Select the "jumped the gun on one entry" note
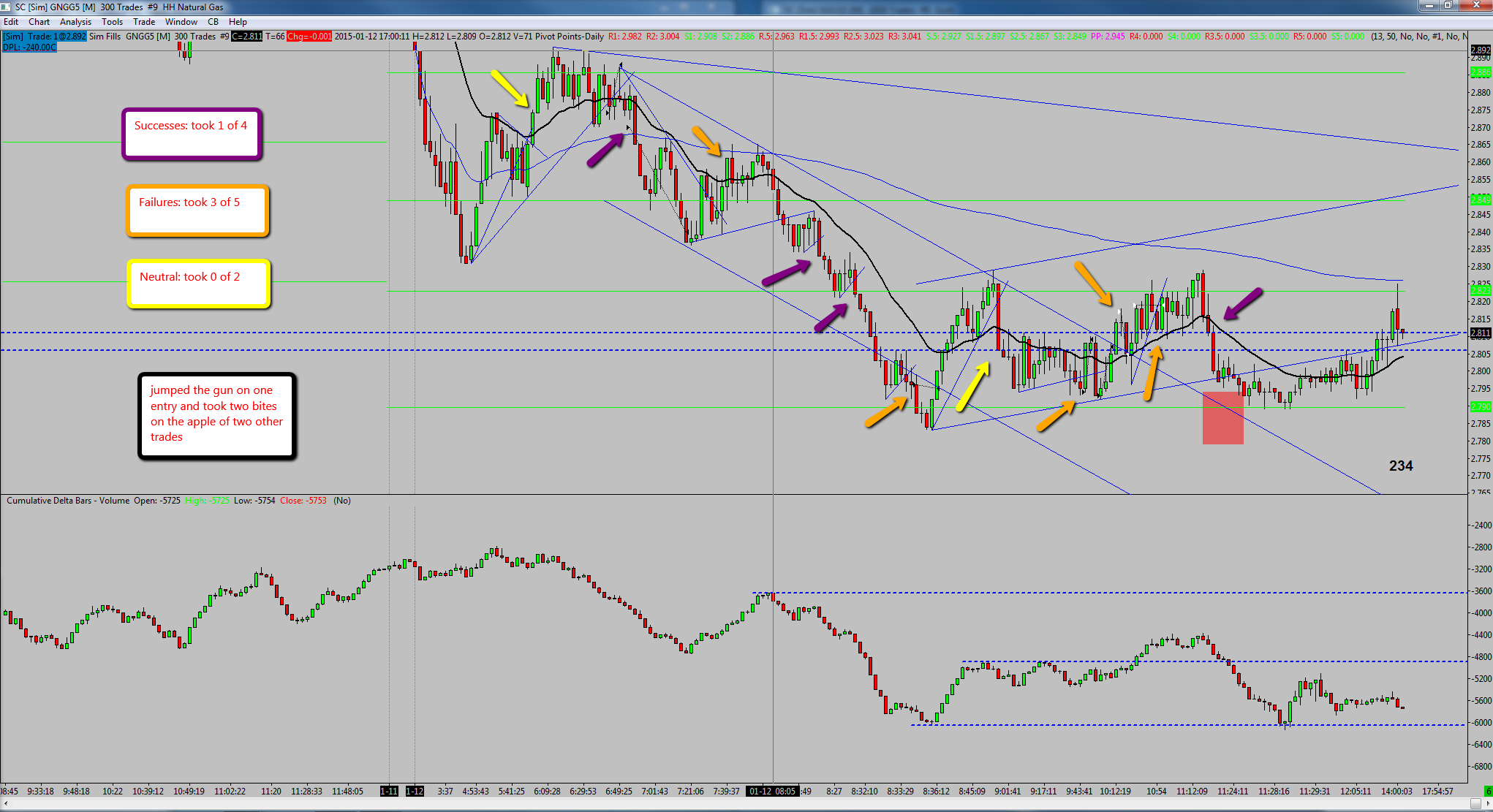The height and width of the screenshot is (812, 1493). point(217,417)
